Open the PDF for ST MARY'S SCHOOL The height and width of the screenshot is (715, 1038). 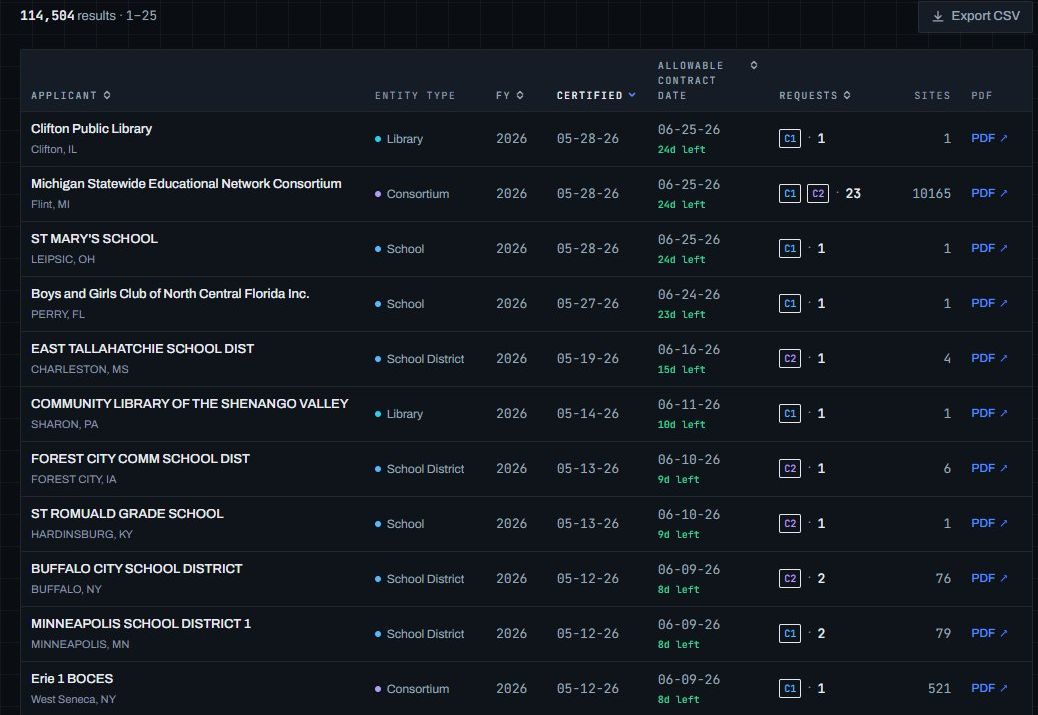989,248
